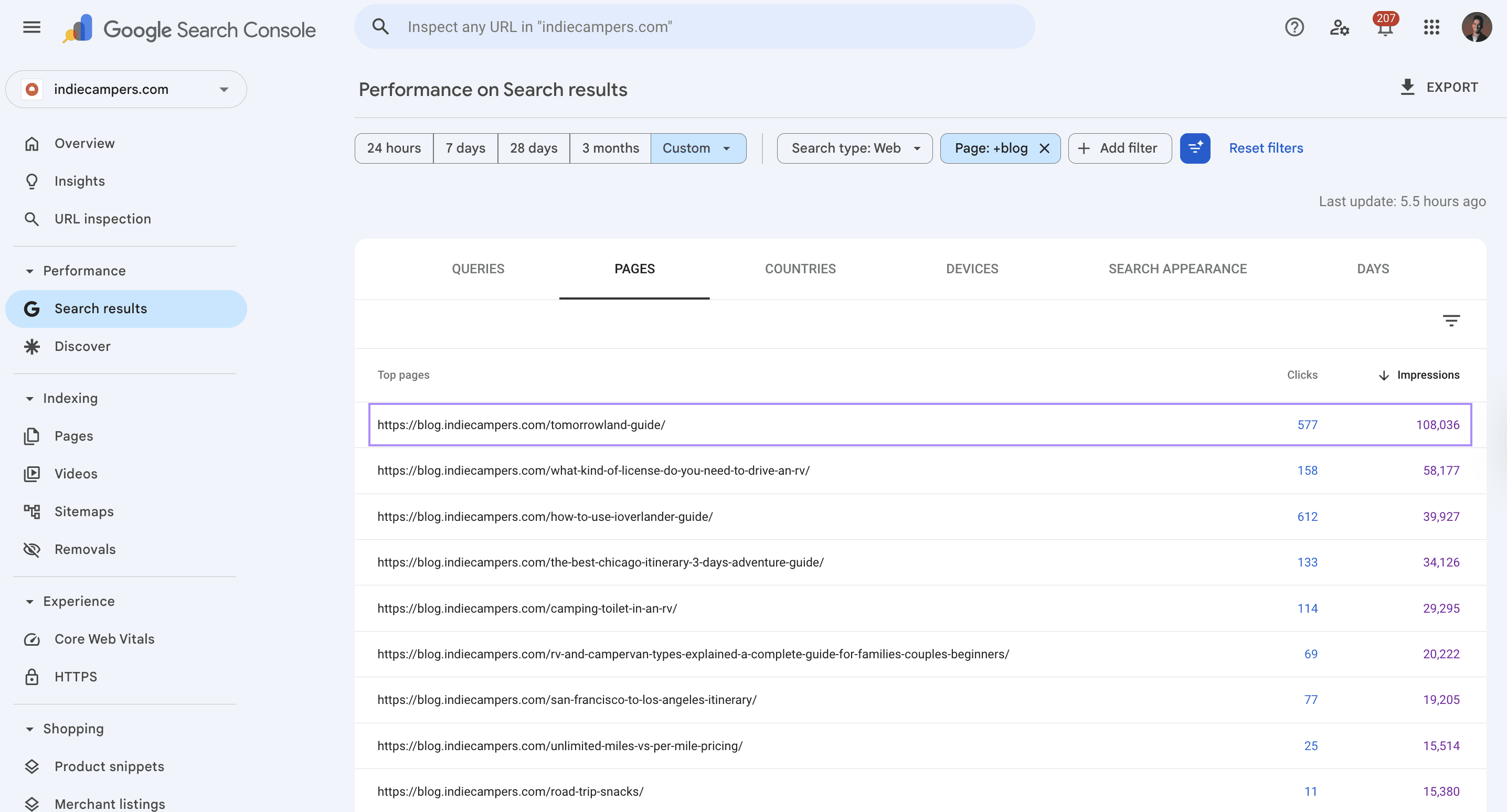The height and width of the screenshot is (812, 1507).
Task: Switch to the Devices tab
Action: (972, 269)
